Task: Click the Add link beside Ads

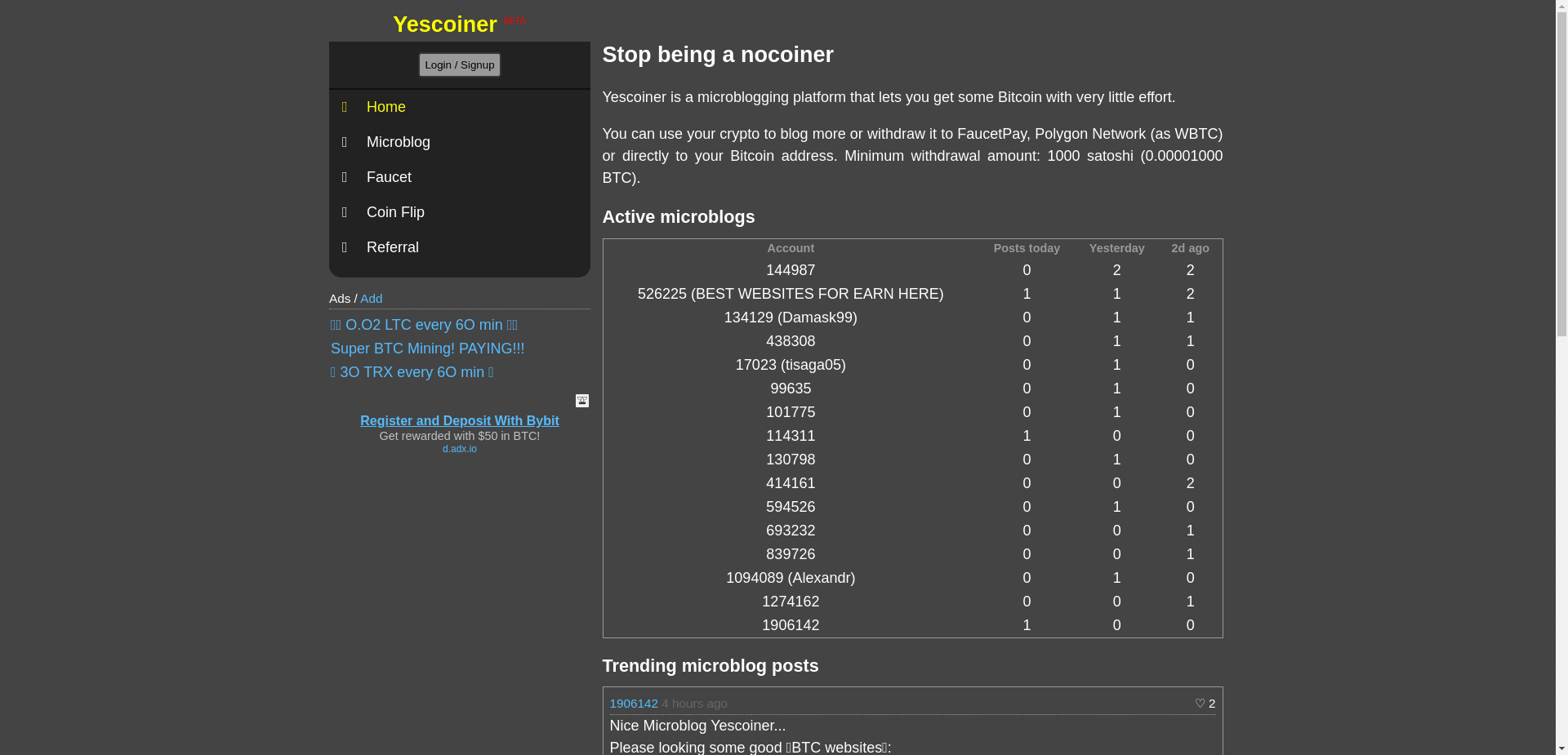Action: tap(371, 299)
